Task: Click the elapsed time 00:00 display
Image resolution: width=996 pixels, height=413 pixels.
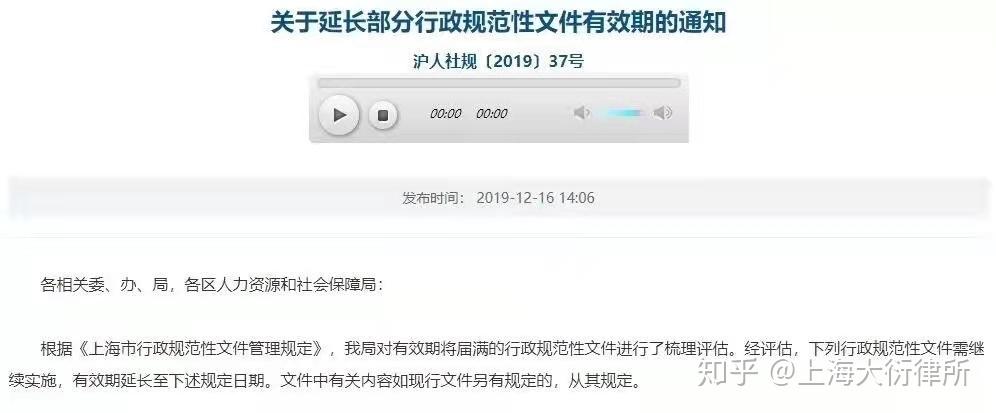Action: (x=446, y=114)
